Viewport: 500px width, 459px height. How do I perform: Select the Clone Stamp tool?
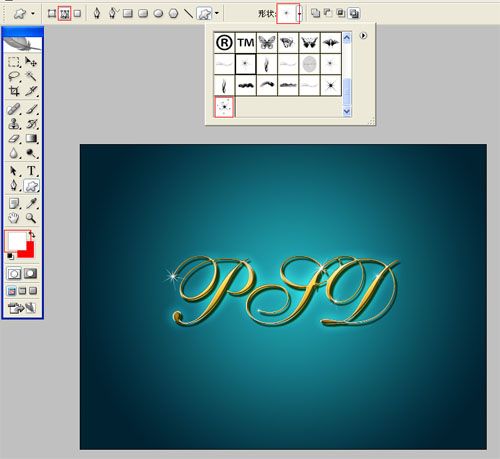click(x=14, y=124)
